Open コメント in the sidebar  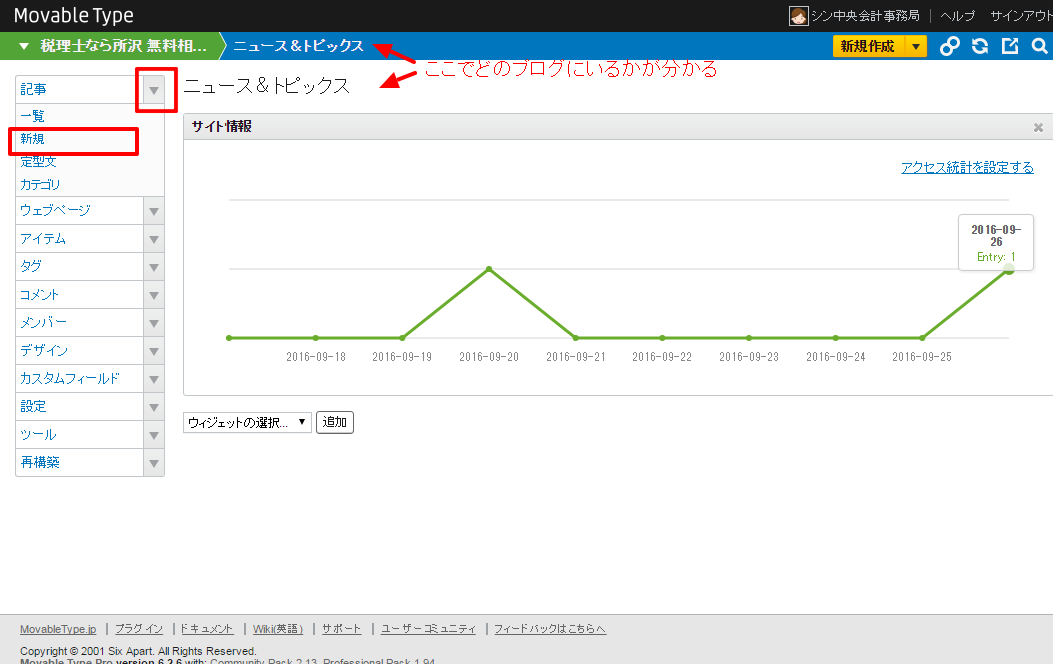(x=40, y=295)
